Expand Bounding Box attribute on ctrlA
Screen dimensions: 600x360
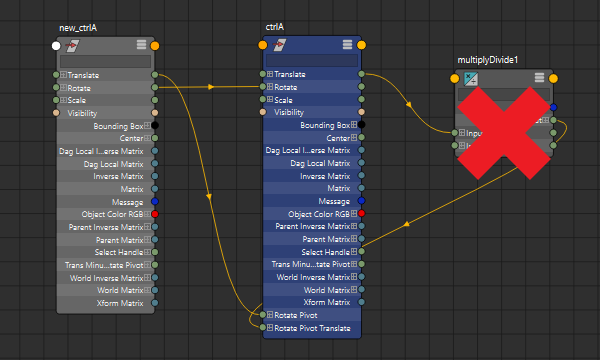[x=354, y=125]
